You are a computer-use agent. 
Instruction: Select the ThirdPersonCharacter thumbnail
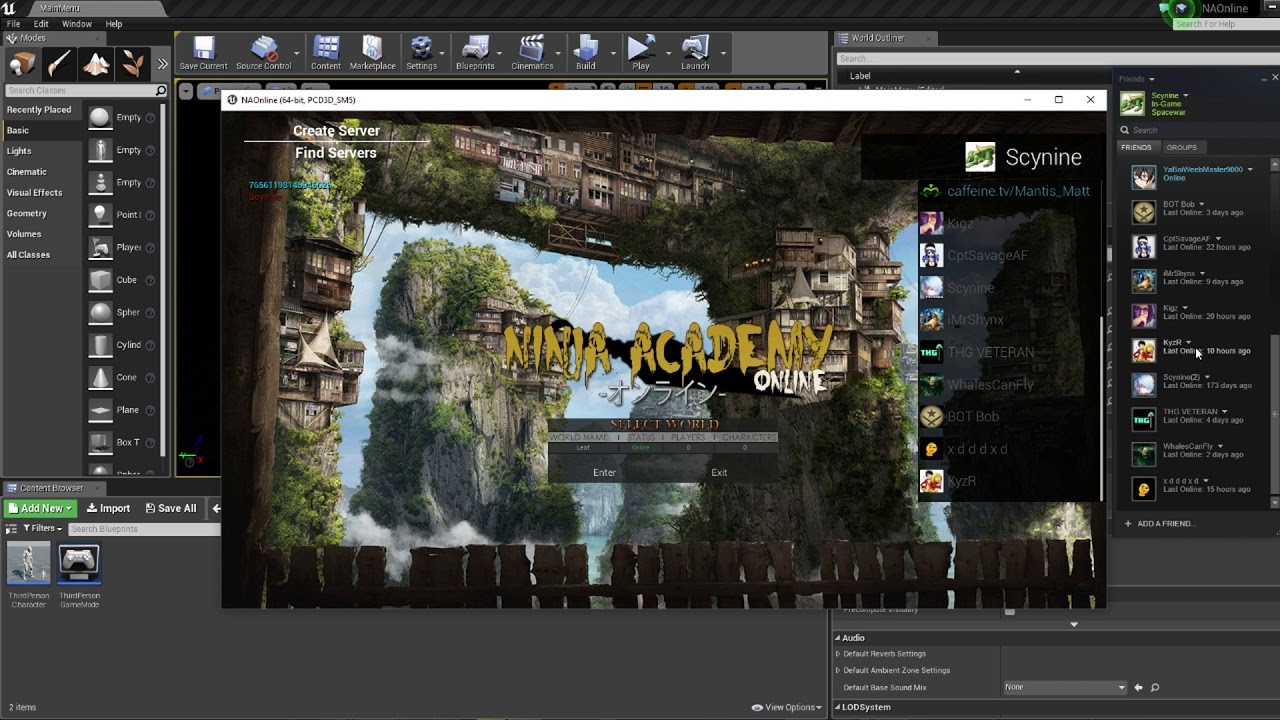pyautogui.click(x=28, y=565)
